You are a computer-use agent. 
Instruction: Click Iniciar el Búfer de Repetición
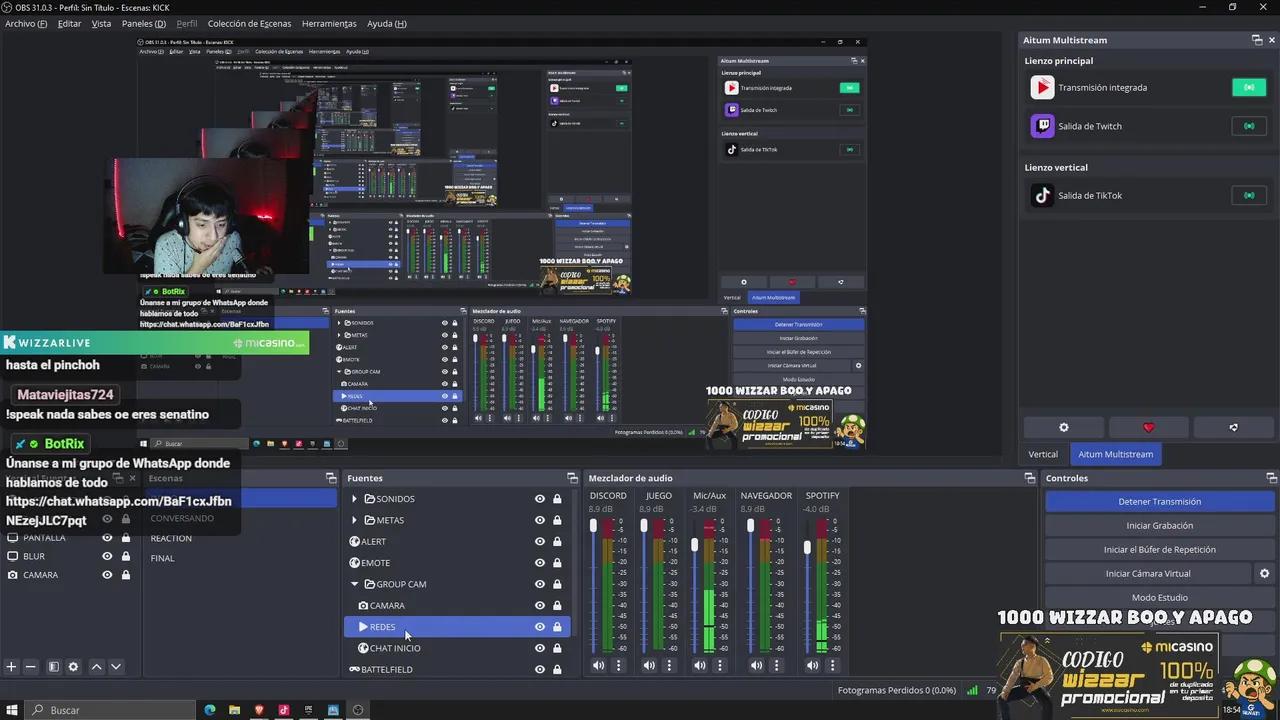tap(1159, 550)
